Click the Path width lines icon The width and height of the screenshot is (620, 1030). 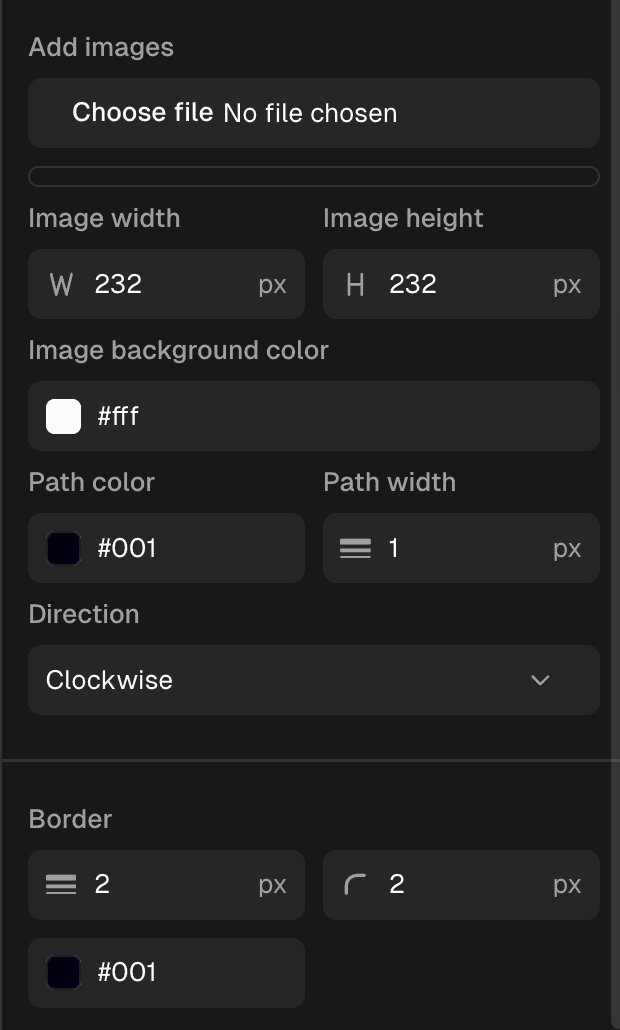pyautogui.click(x=355, y=548)
